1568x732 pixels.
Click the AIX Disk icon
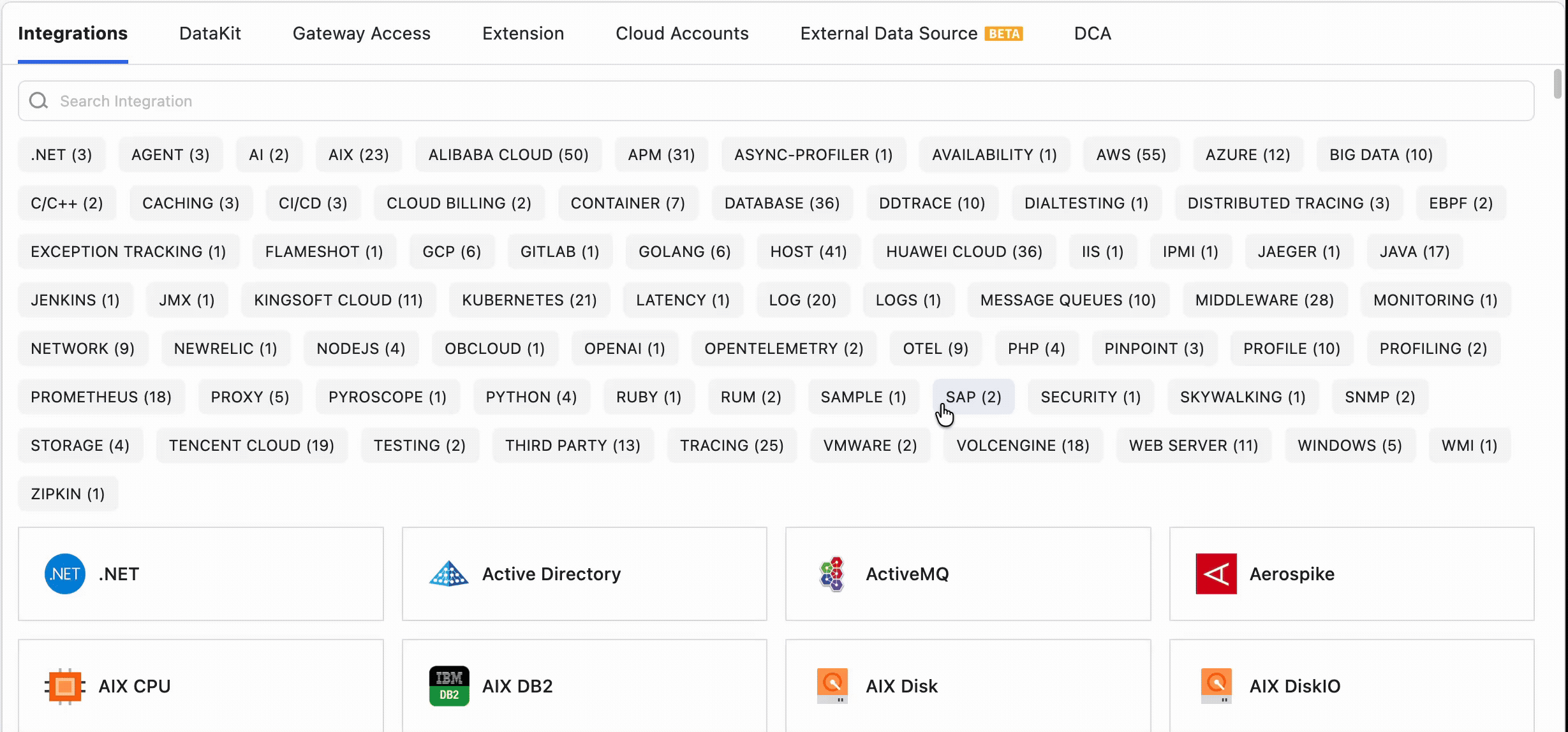(832, 686)
